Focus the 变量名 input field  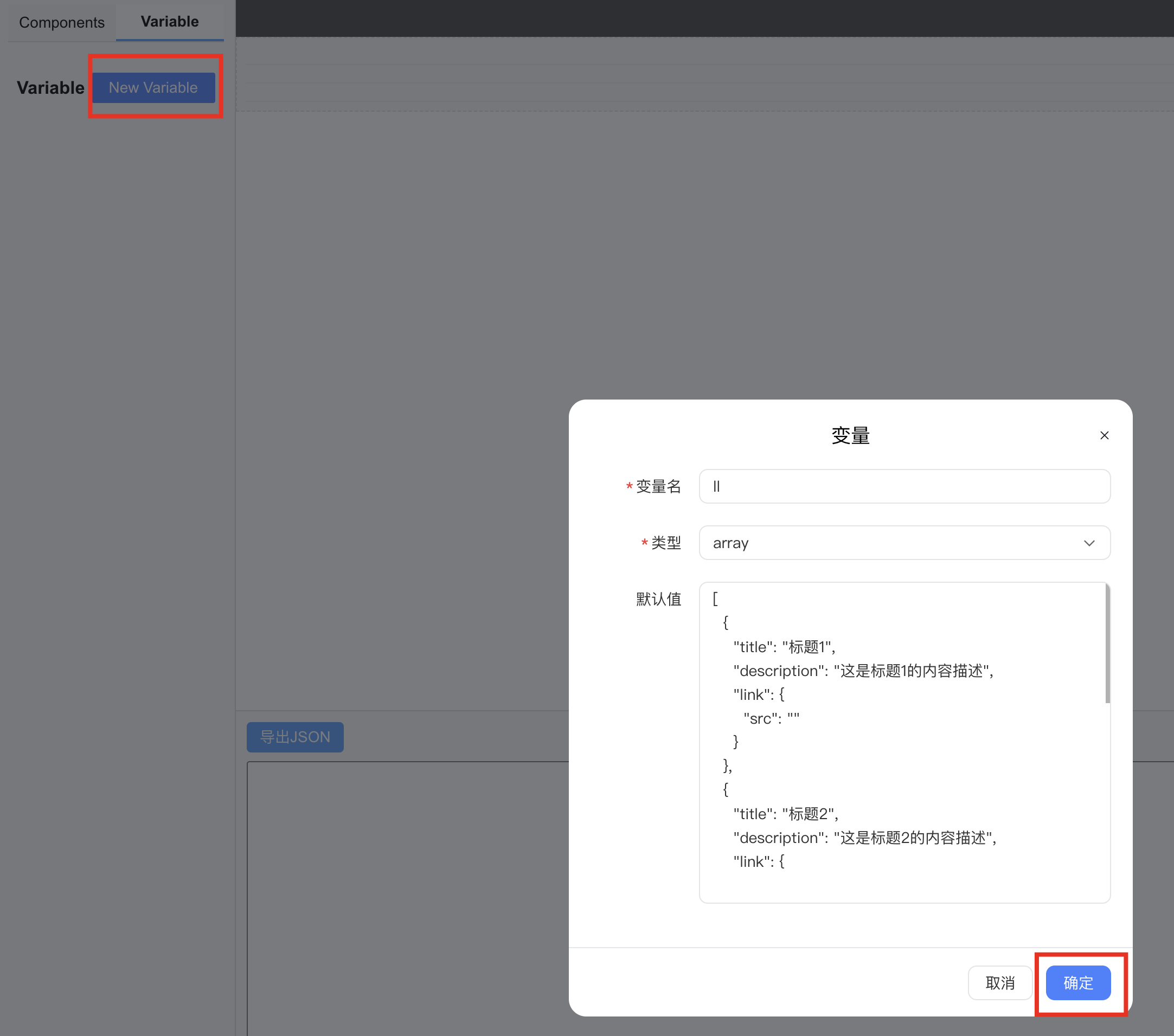point(904,486)
